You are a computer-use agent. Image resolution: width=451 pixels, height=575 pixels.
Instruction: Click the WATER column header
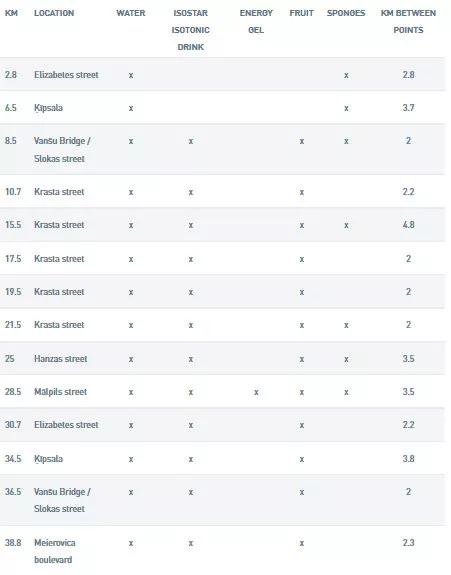tap(131, 13)
